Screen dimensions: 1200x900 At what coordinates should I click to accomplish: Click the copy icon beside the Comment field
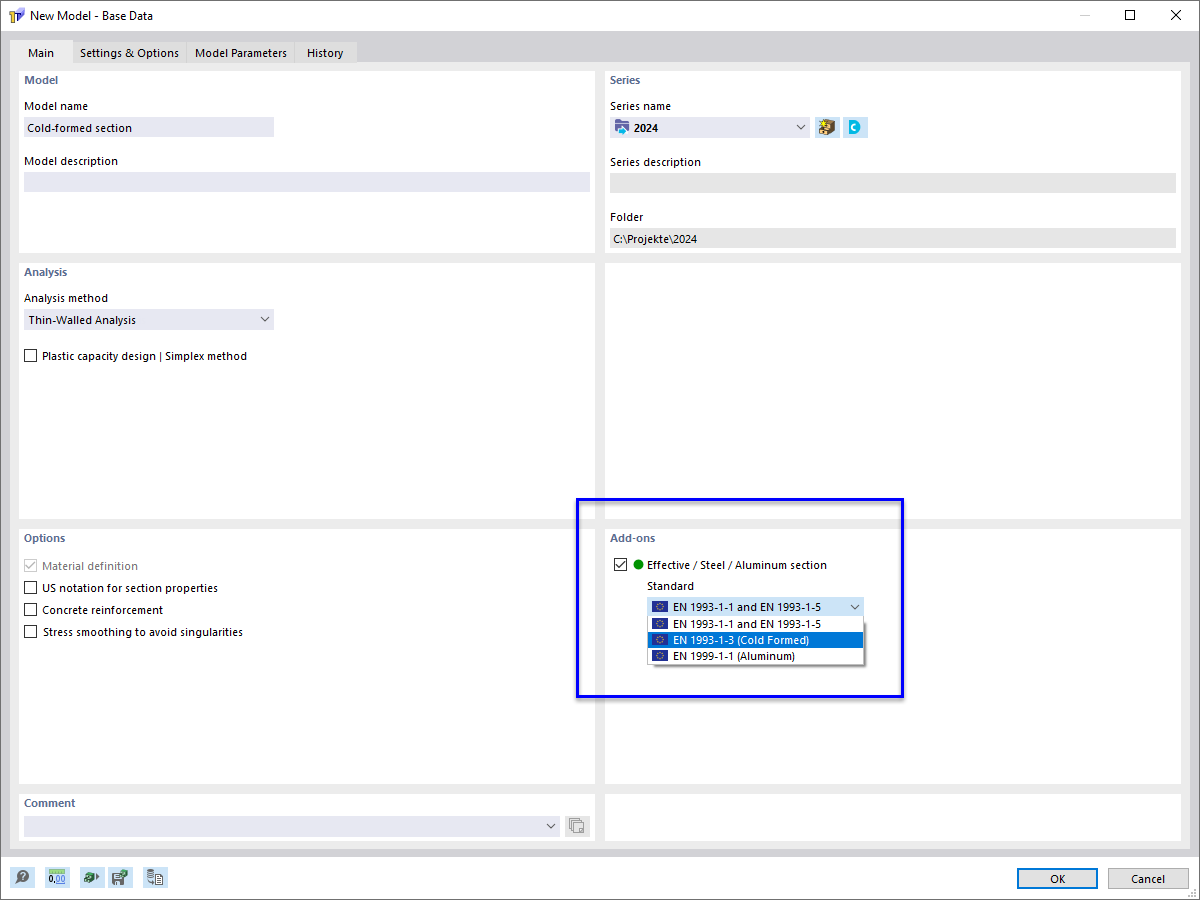577,825
